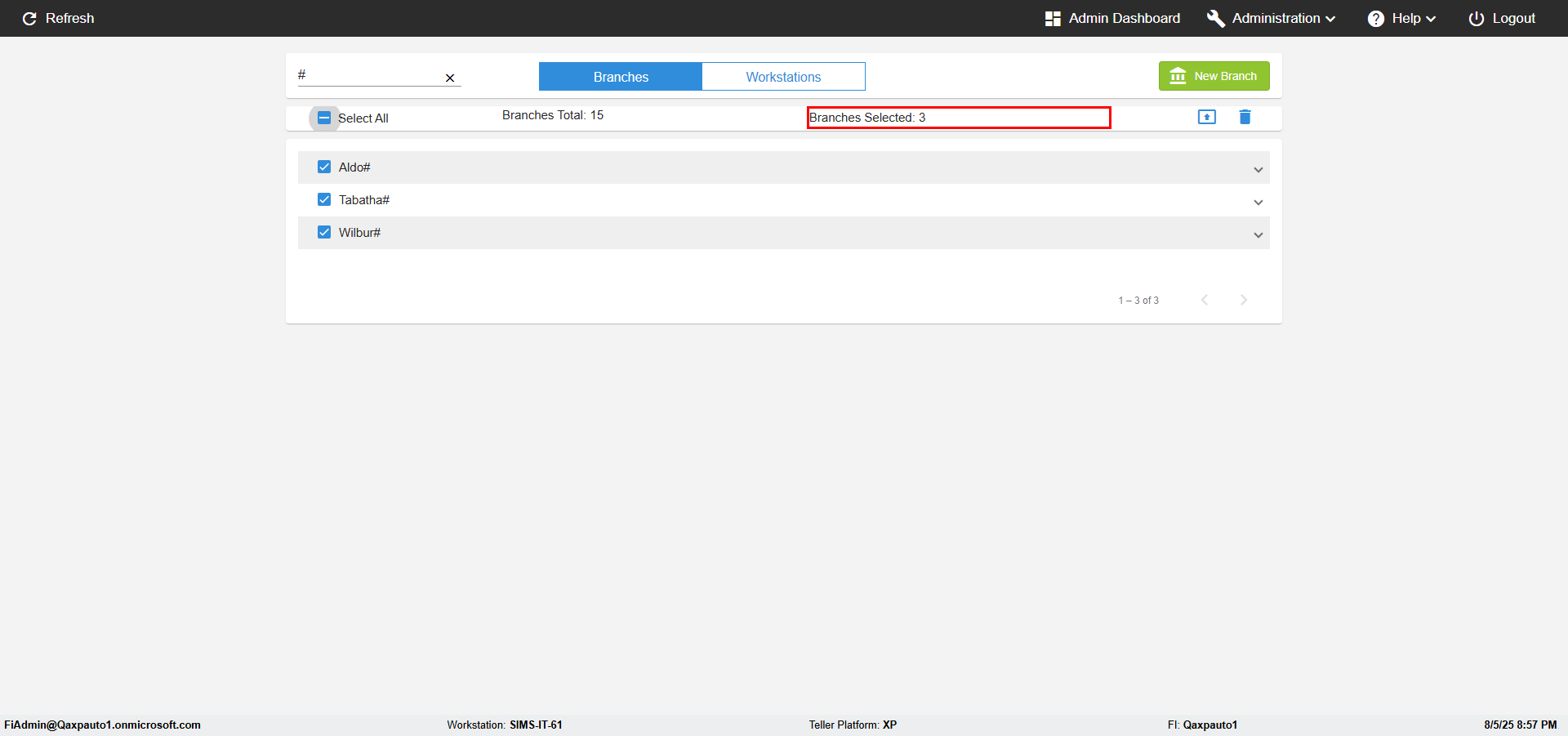The image size is (1568, 736).
Task: Click the Logout power icon
Action: pyautogui.click(x=1477, y=18)
